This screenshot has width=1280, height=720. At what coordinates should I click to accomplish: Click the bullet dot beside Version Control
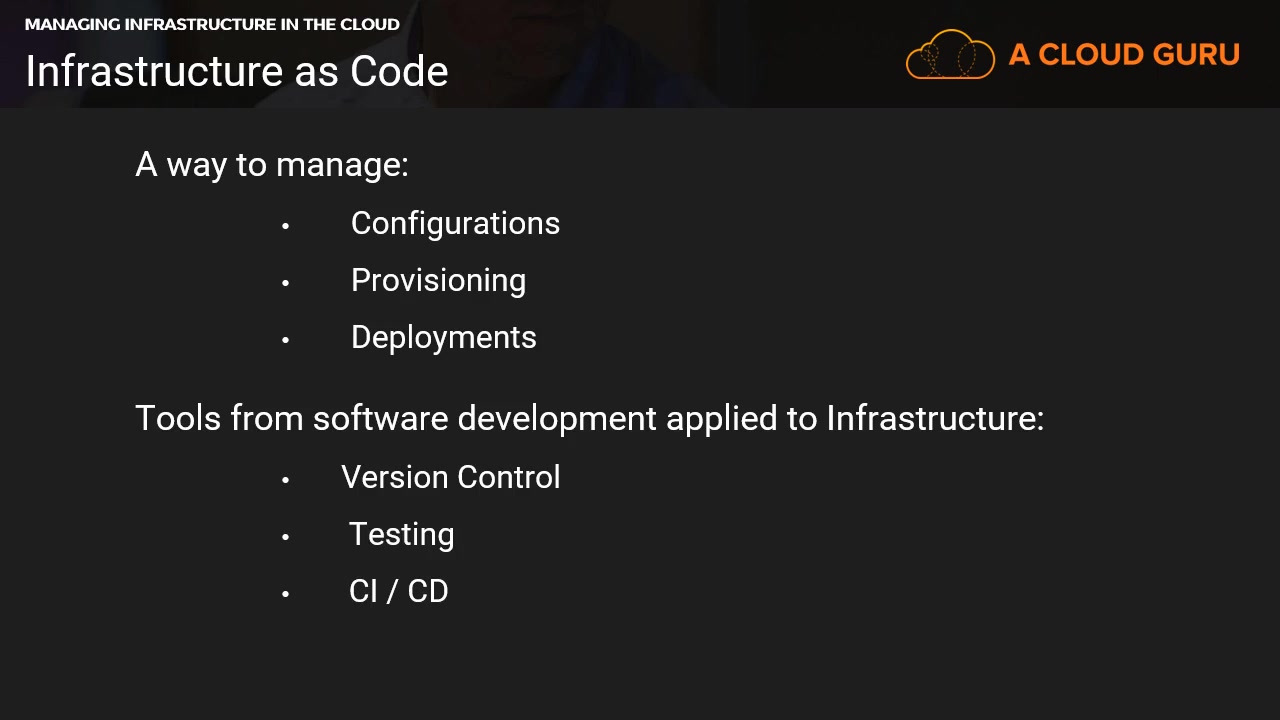point(286,480)
